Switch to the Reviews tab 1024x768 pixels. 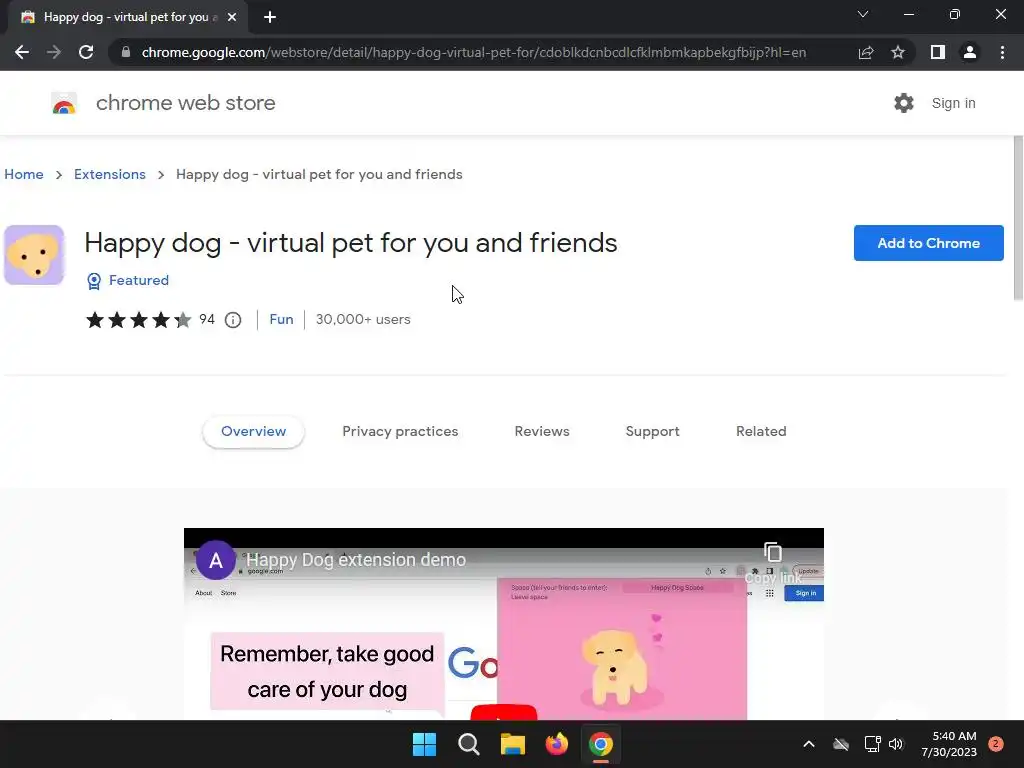tap(542, 432)
